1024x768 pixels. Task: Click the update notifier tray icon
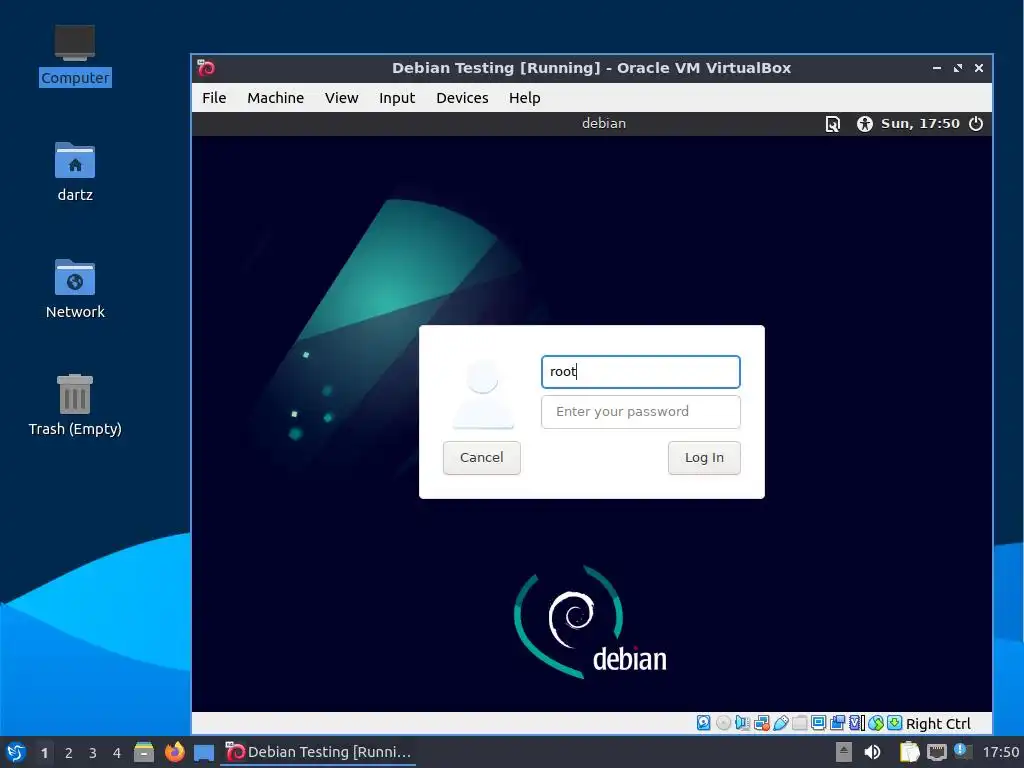[x=962, y=751]
